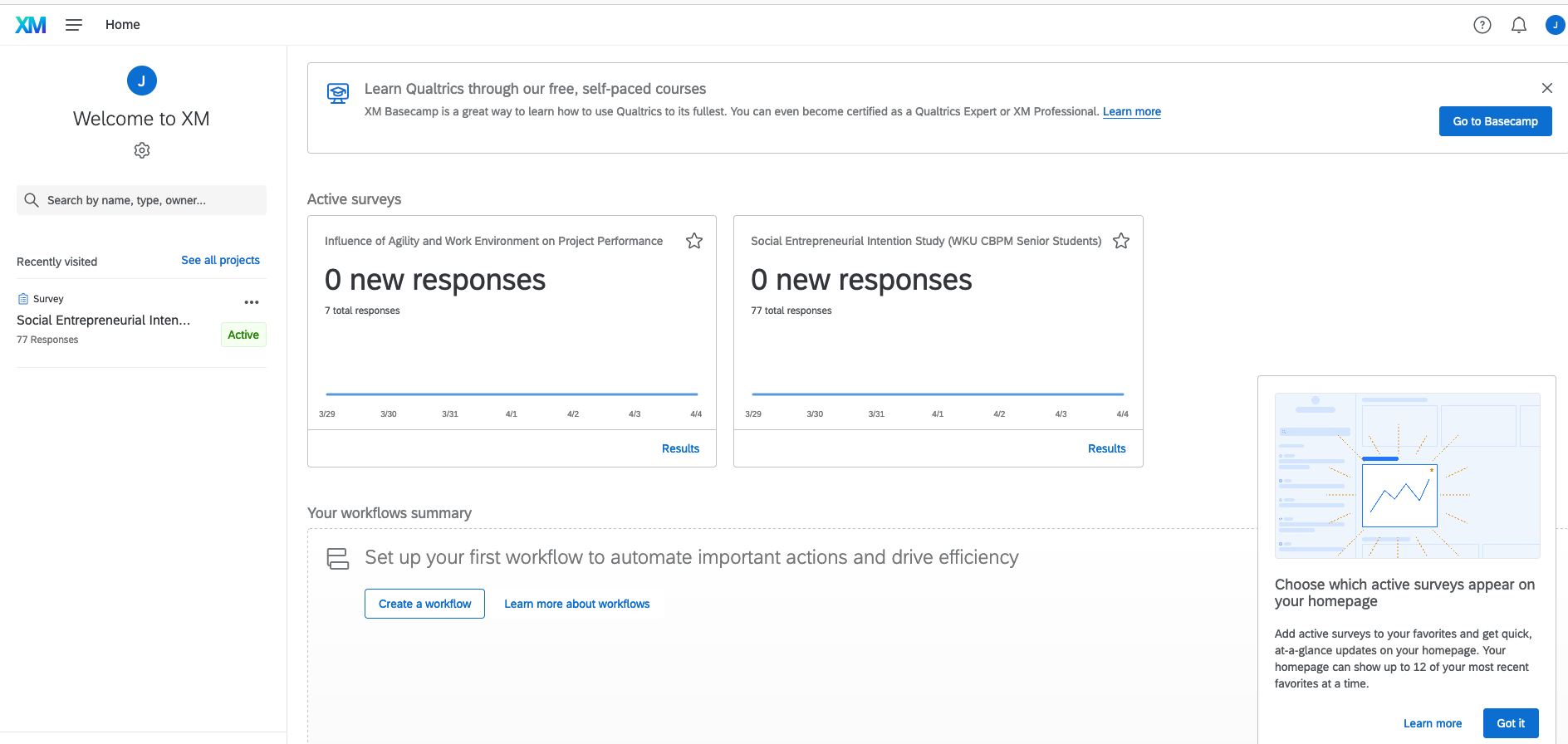The image size is (1568, 744).
Task: Click the 7 total responses text
Action: [x=362, y=311]
